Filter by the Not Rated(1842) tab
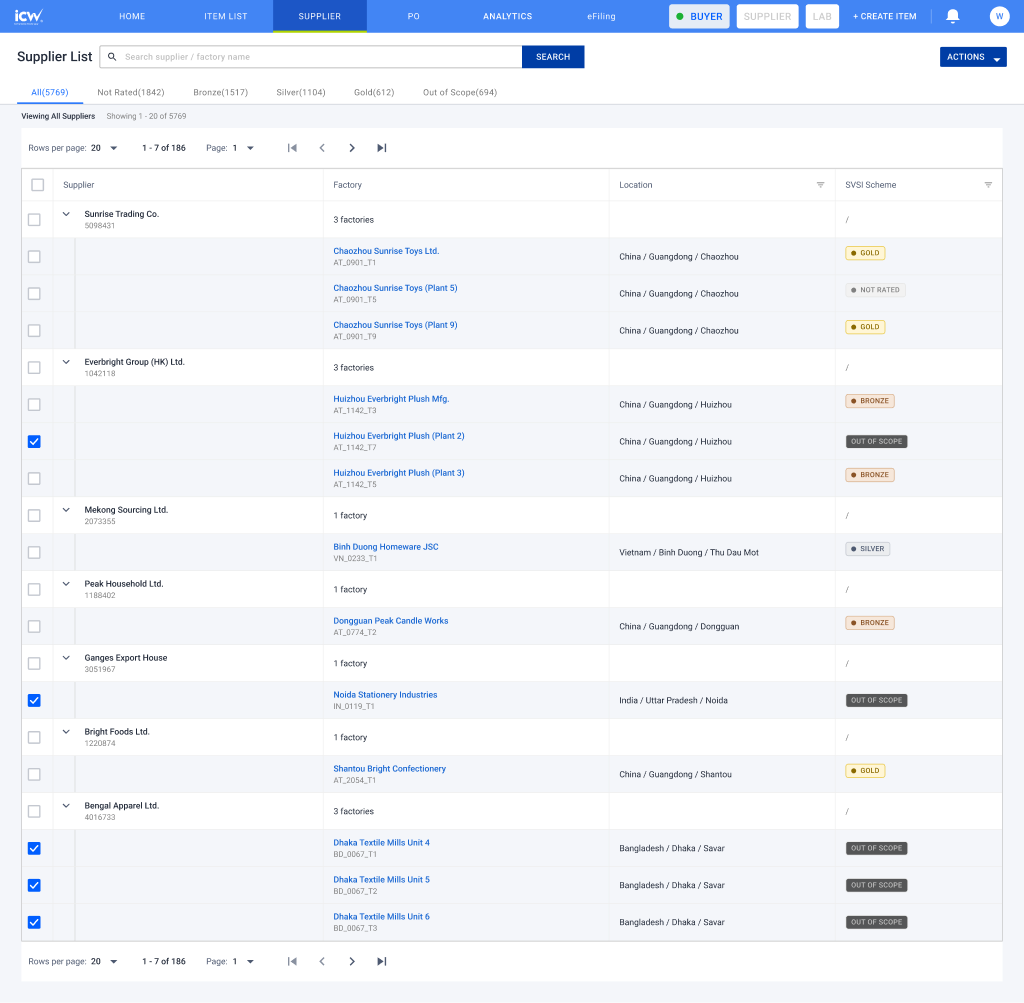Viewport: 1024px width, 1003px height. point(131,92)
